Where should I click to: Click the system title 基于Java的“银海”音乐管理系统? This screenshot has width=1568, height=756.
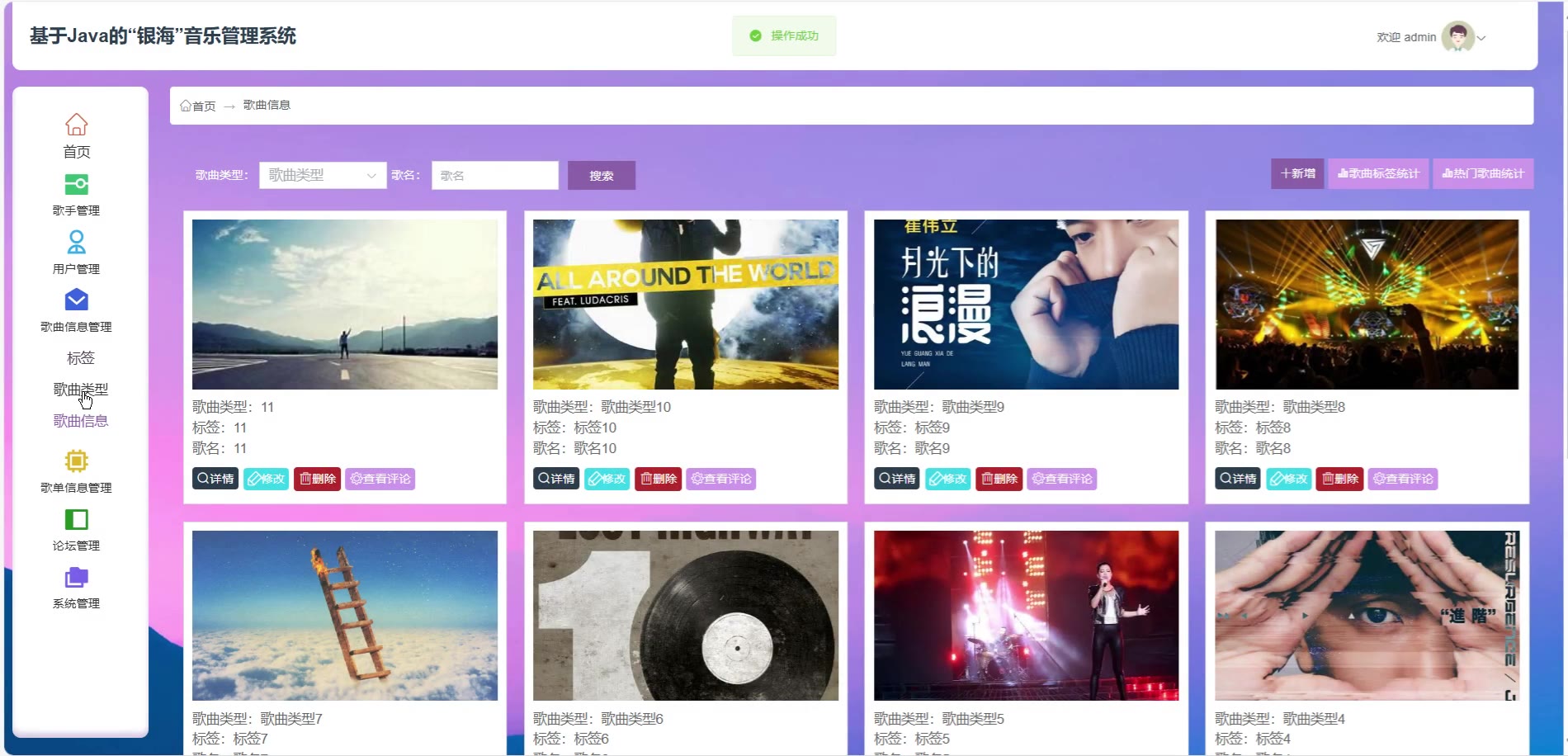[x=163, y=36]
